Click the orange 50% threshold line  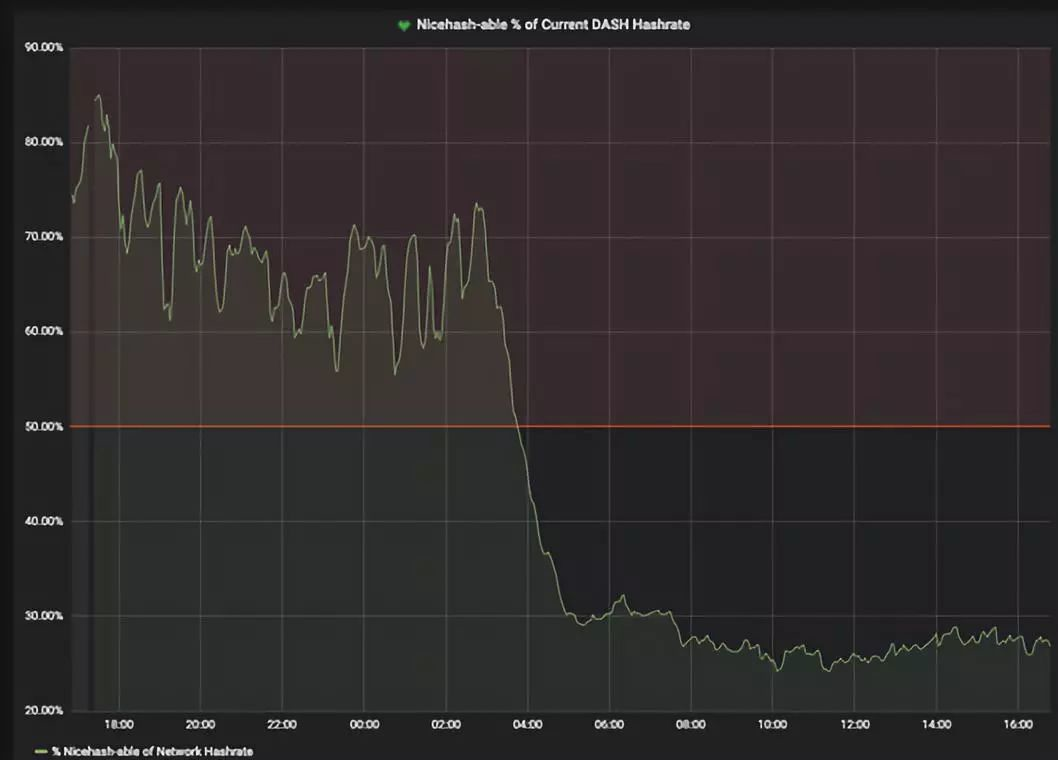point(559,426)
